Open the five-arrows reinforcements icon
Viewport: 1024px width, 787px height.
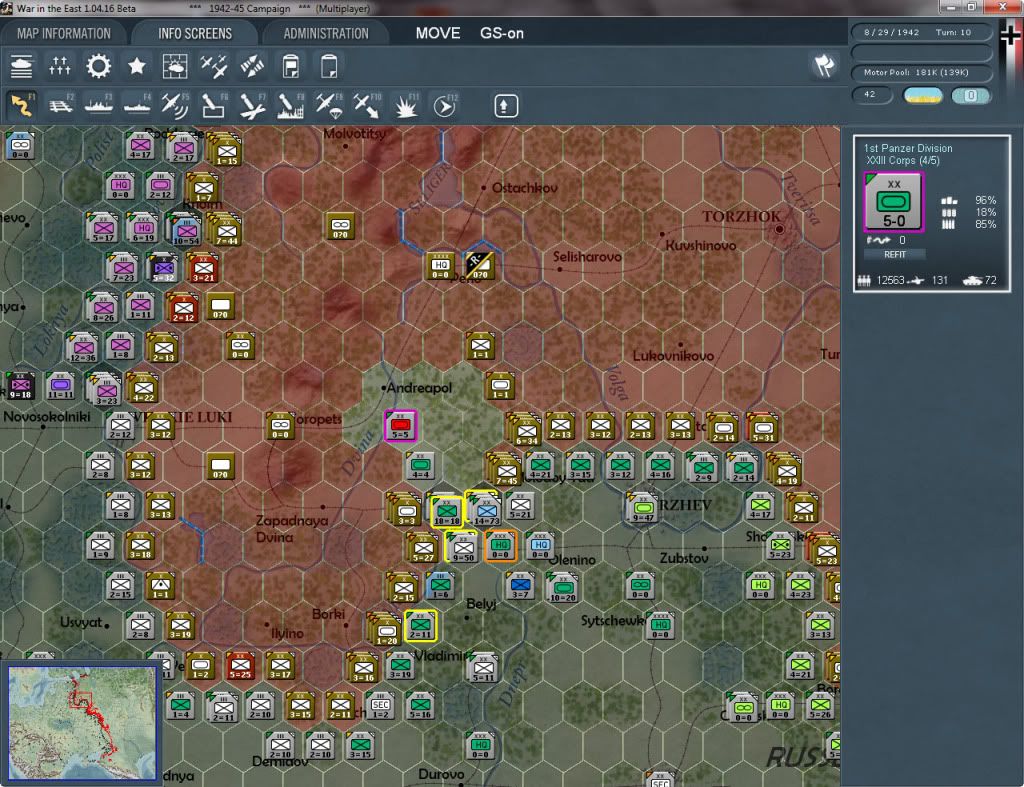pos(59,66)
